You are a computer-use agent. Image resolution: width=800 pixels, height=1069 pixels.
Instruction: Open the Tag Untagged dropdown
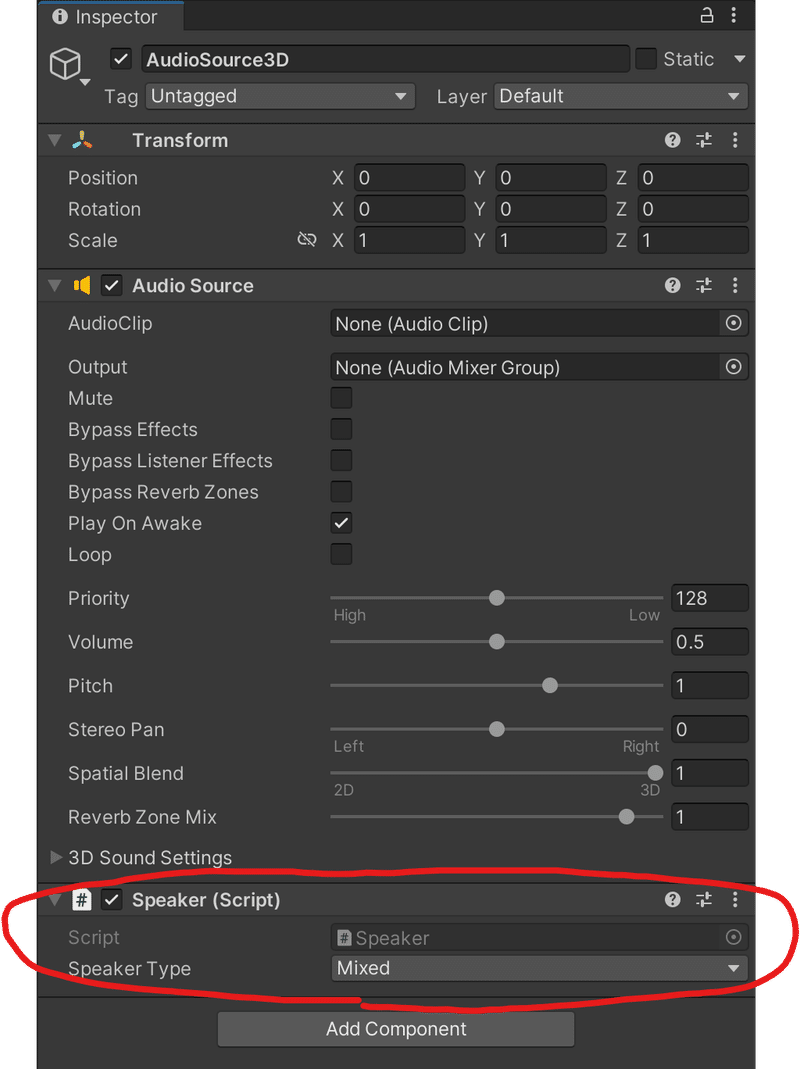(280, 96)
